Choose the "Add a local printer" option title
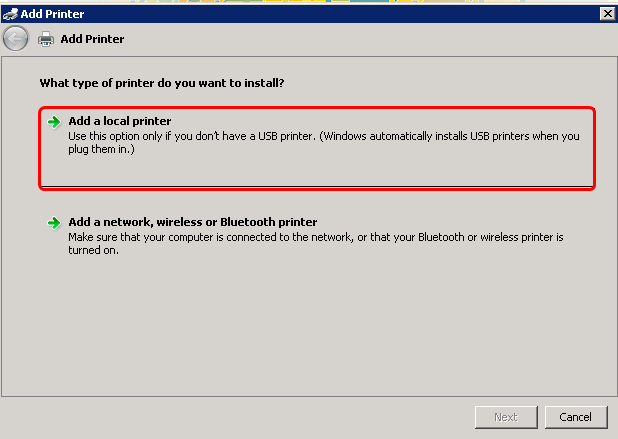 pos(126,121)
